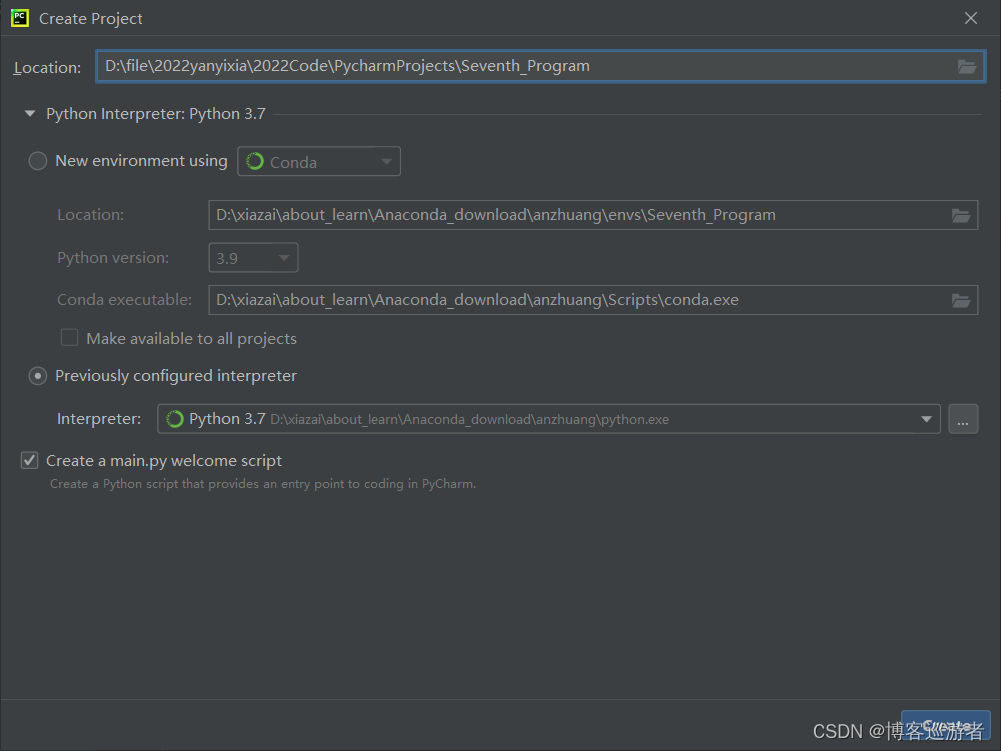This screenshot has height=751, width=1001.
Task: Select New environment using radio button
Action: (38, 161)
